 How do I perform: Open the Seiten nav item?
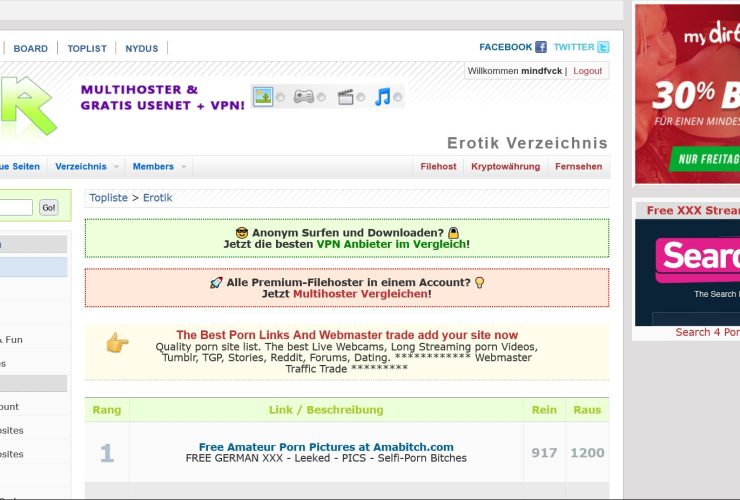coord(20,167)
